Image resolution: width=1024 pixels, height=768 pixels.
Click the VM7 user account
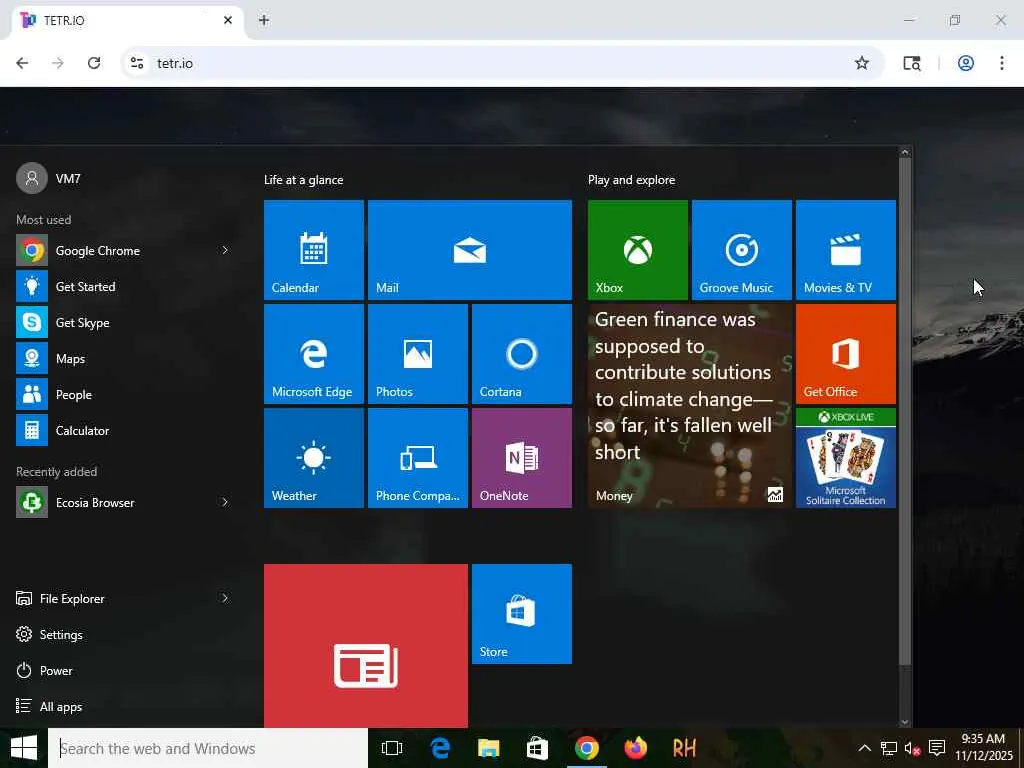[x=49, y=178]
